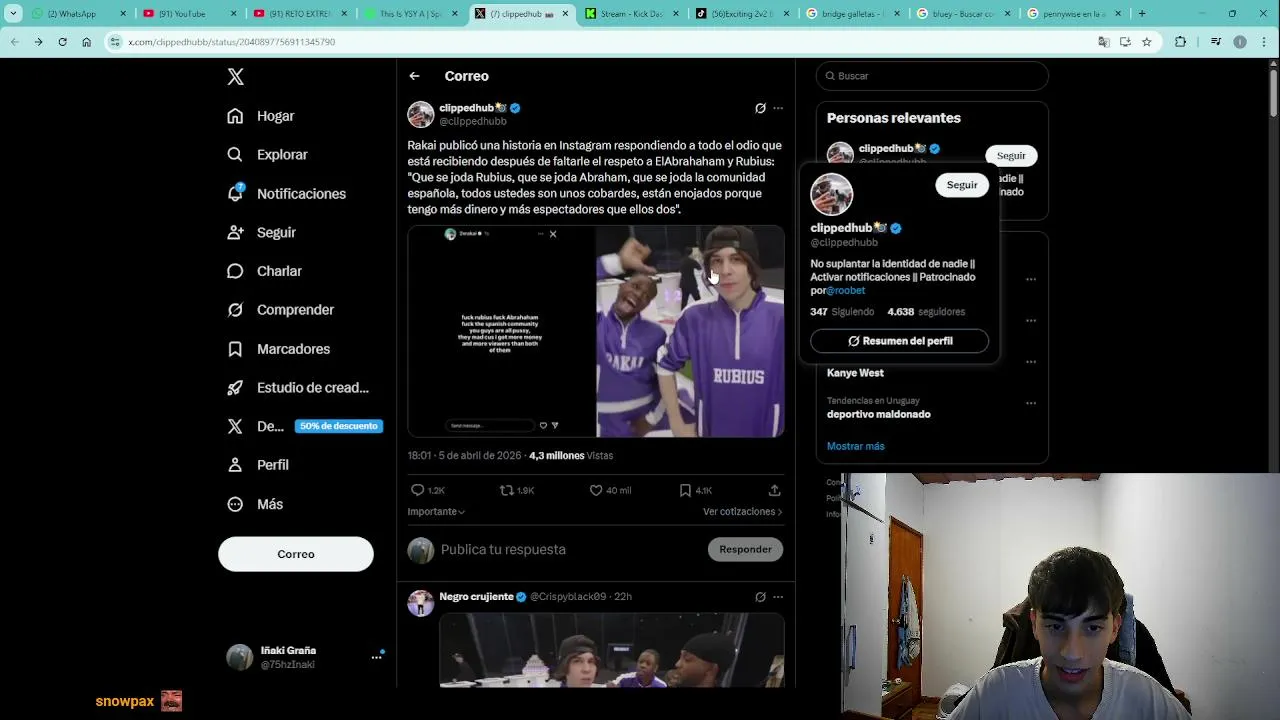
Task: Go back with the Correo arrow
Action: tap(414, 76)
